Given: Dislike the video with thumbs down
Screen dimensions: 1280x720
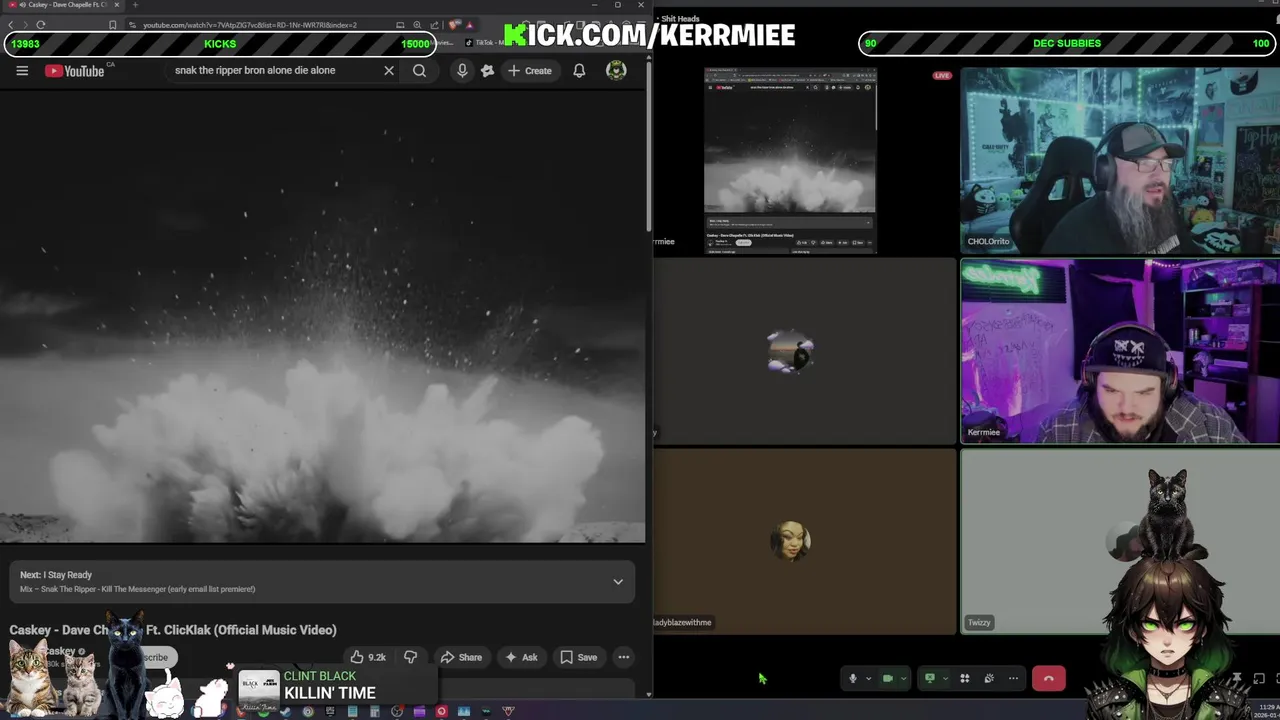Looking at the screenshot, I should coord(410,657).
